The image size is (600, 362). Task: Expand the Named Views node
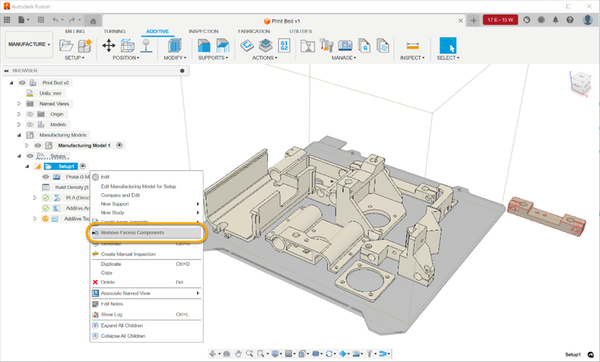pos(19,104)
